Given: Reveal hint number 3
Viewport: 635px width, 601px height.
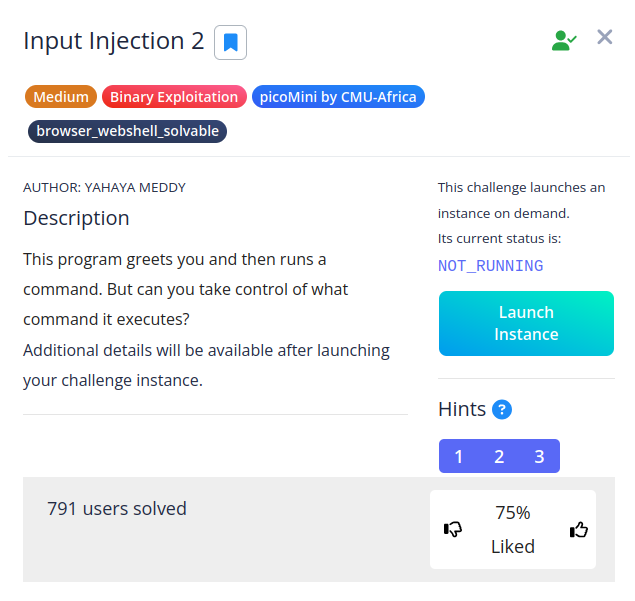Looking at the screenshot, I should [539, 456].
